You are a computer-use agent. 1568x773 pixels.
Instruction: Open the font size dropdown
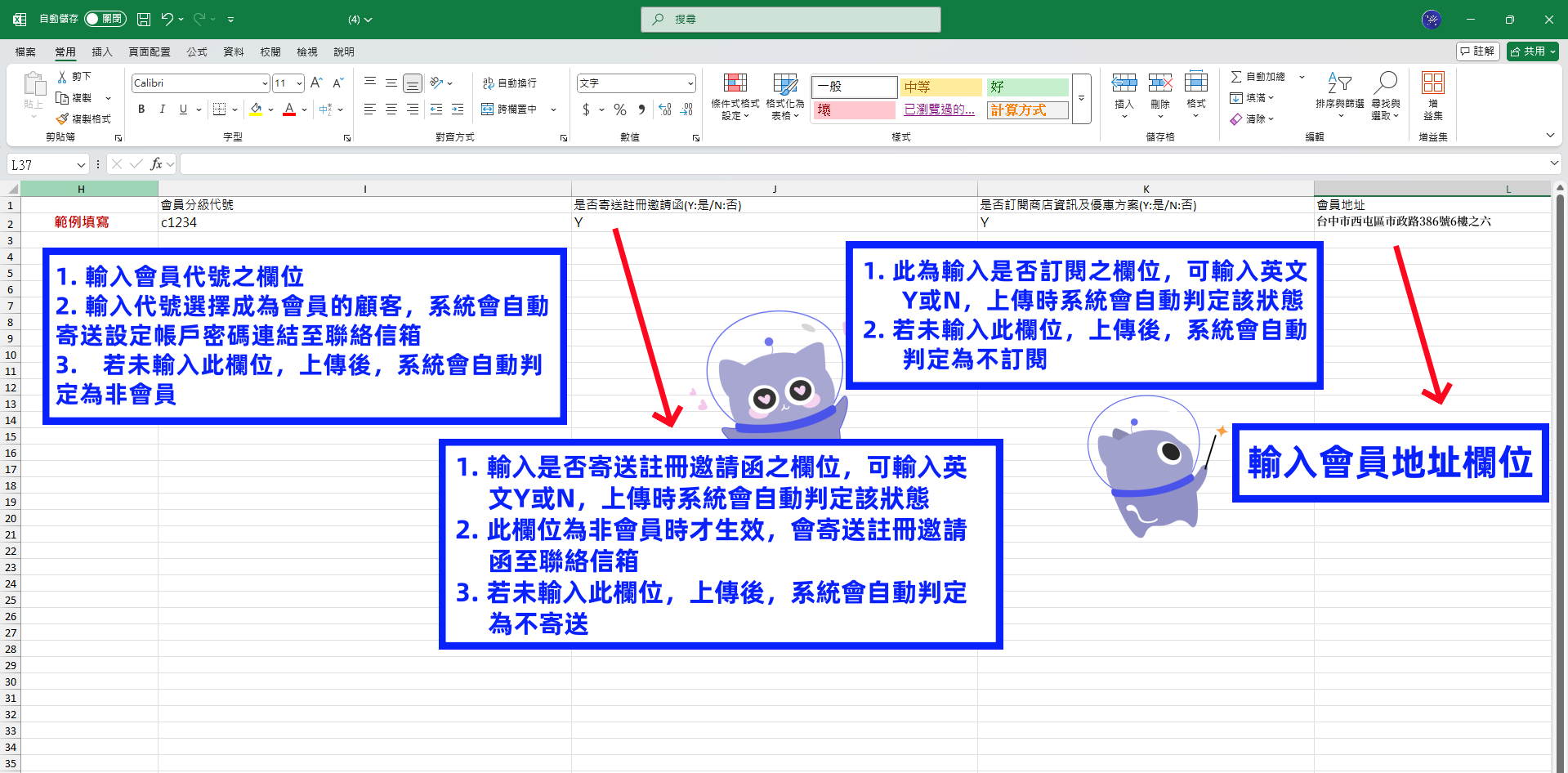pyautogui.click(x=299, y=83)
